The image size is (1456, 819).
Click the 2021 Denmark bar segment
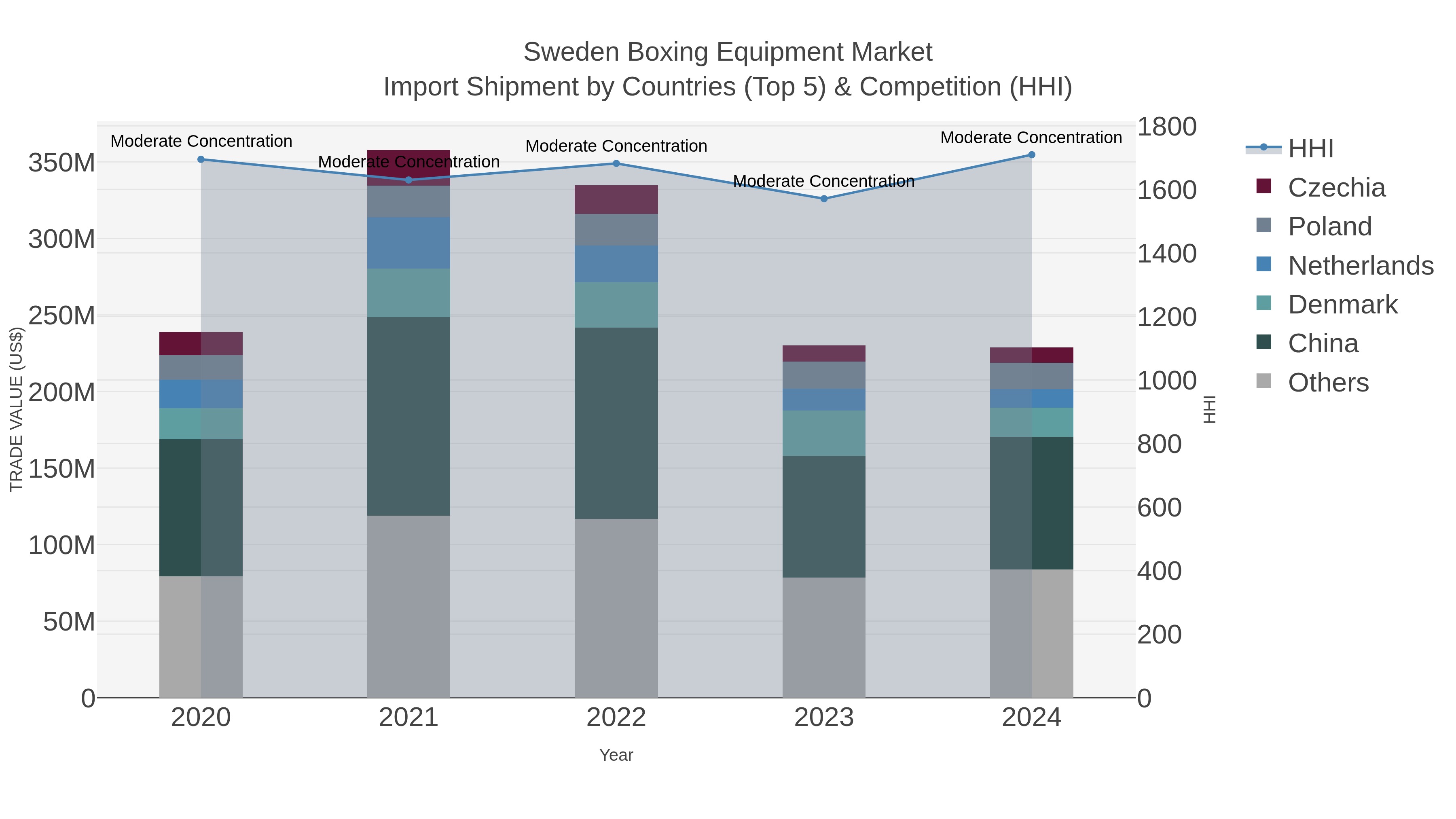[x=408, y=293]
